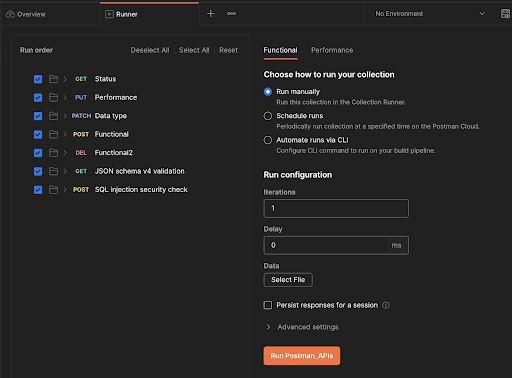Click the Delay input field
Screen dimensions: 512x378
(336, 245)
